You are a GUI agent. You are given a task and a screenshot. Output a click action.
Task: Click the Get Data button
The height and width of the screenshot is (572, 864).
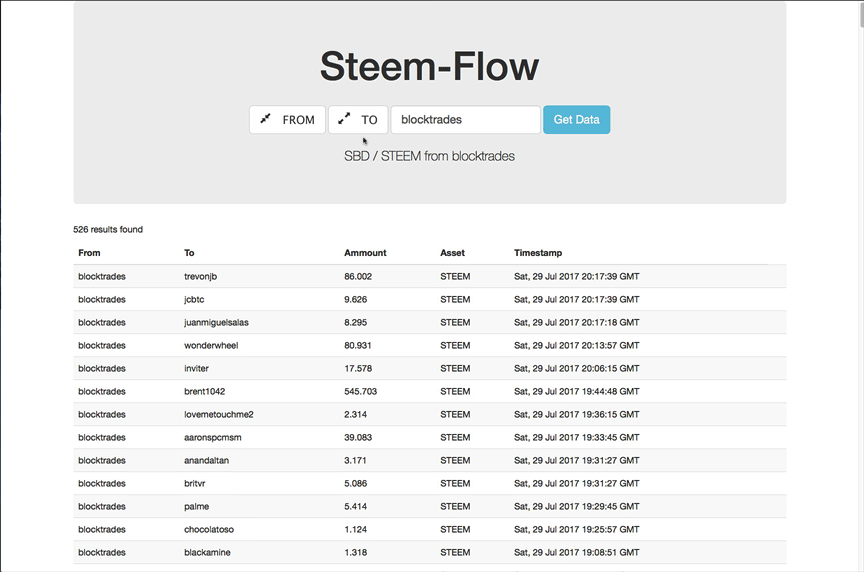coord(576,120)
